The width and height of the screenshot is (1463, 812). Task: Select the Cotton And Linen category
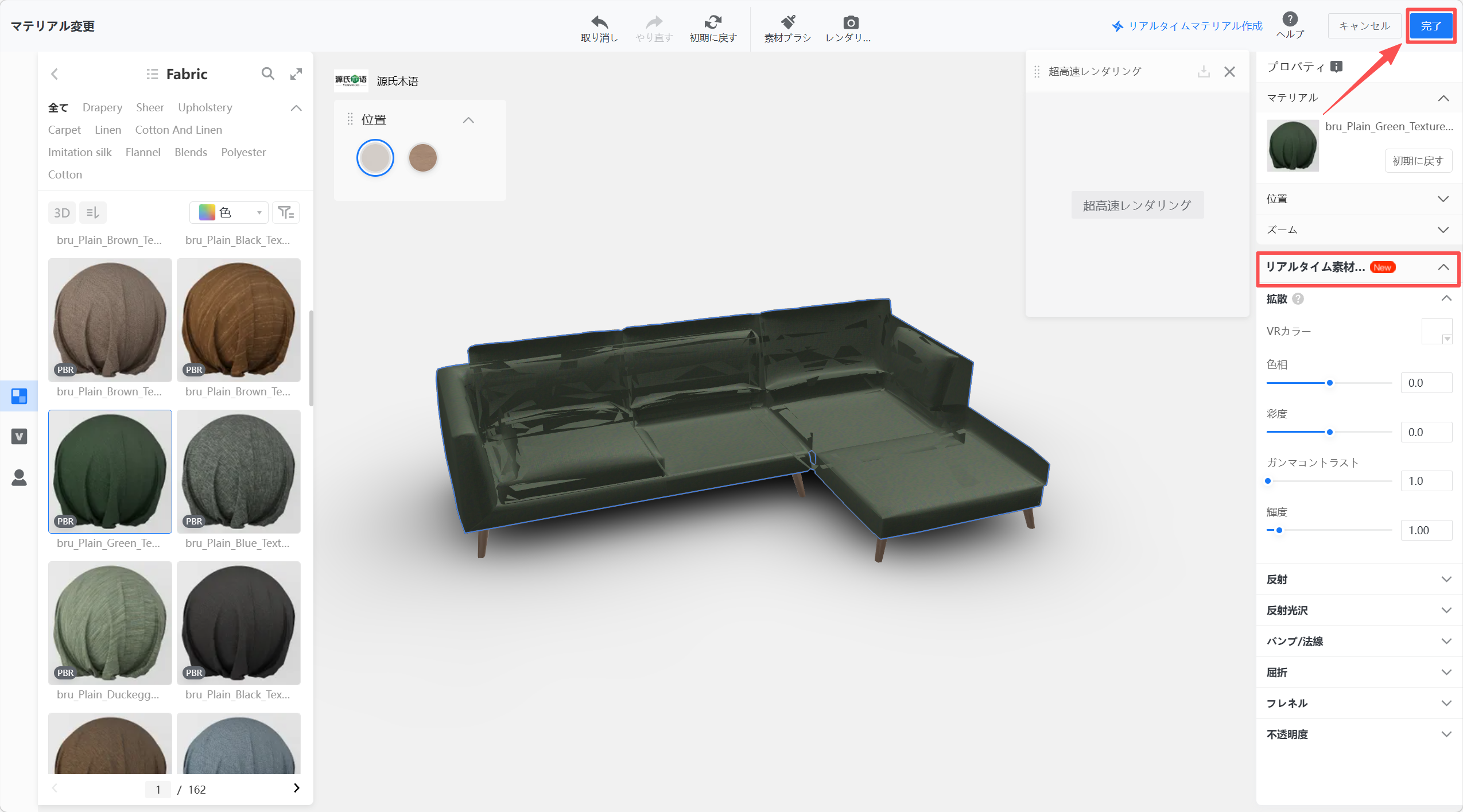click(x=178, y=130)
